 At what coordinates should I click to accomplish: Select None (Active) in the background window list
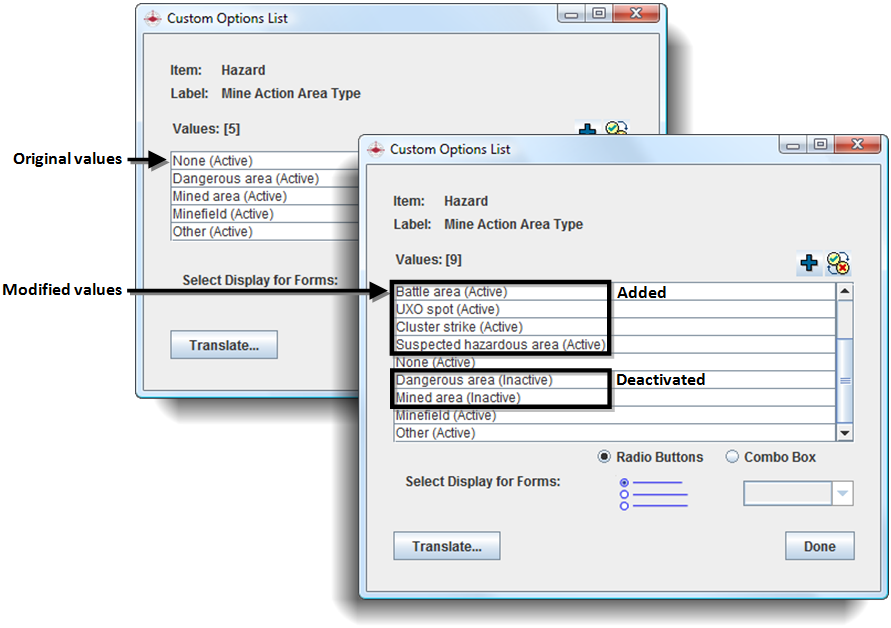pyautogui.click(x=213, y=161)
